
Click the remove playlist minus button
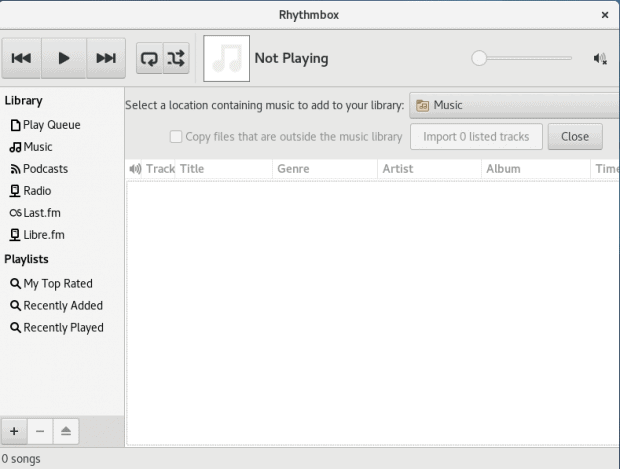pyautogui.click(x=40, y=431)
